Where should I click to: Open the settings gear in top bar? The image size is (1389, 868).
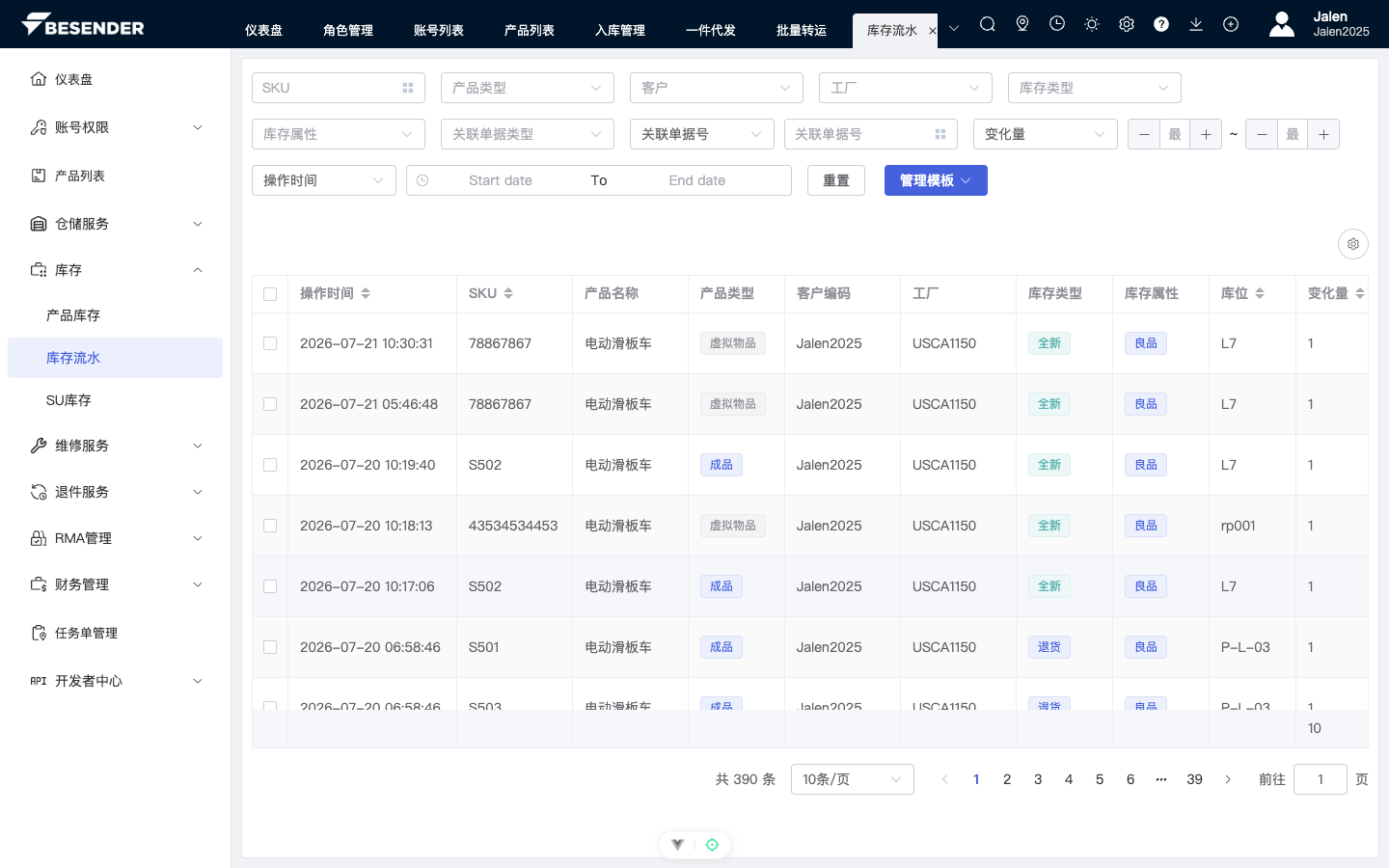(x=1127, y=24)
